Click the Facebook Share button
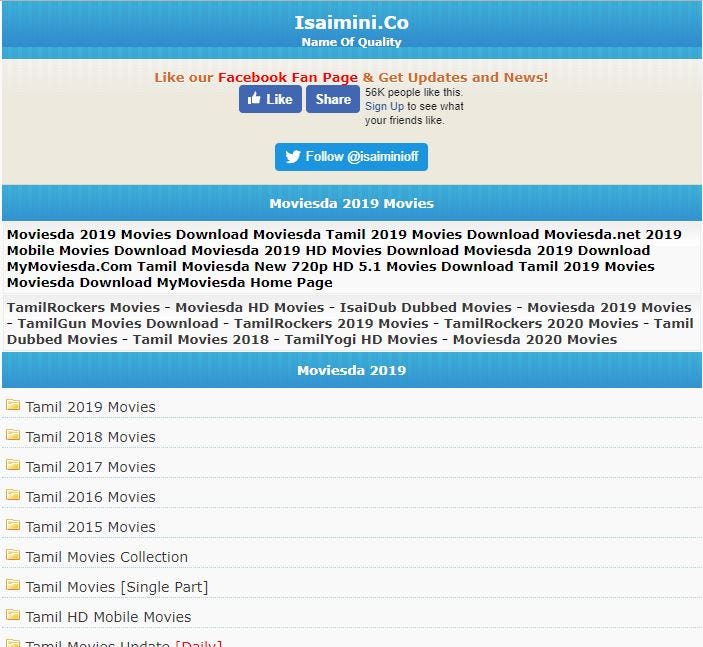 pos(333,99)
